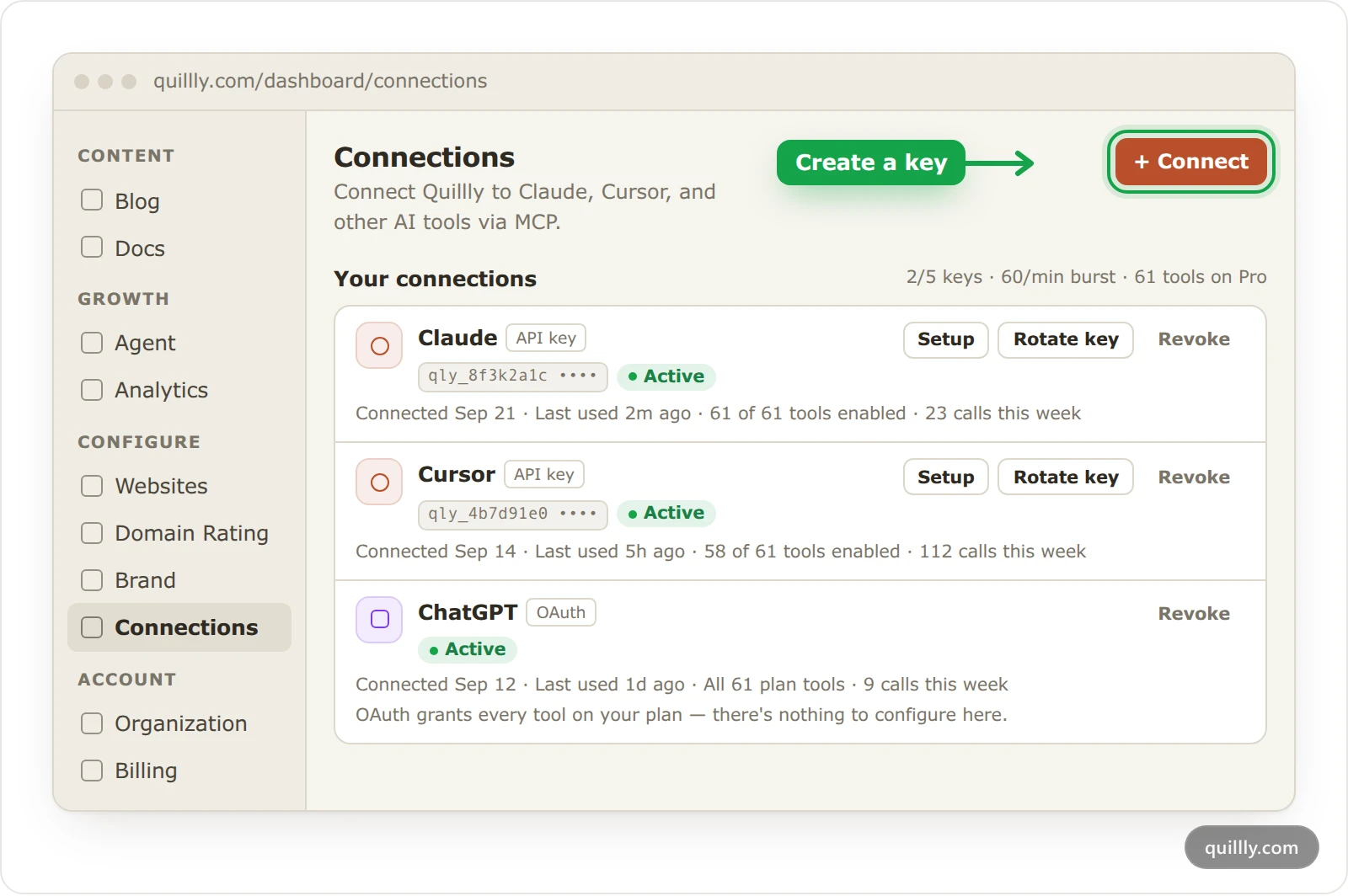This screenshot has height=896, width=1348.
Task: Open the Blog section
Action: [x=179, y=200]
